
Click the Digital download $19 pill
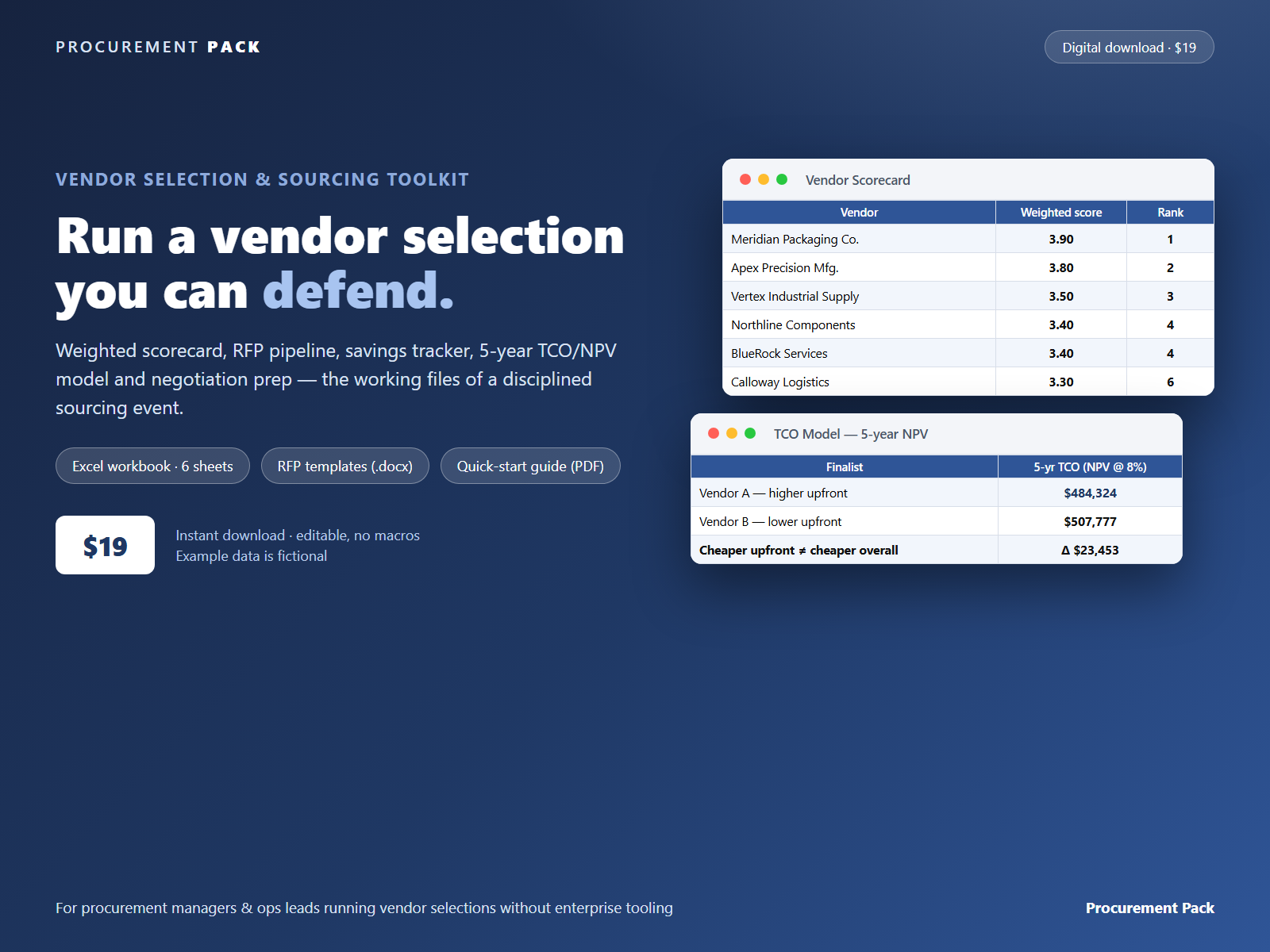[x=1129, y=47]
